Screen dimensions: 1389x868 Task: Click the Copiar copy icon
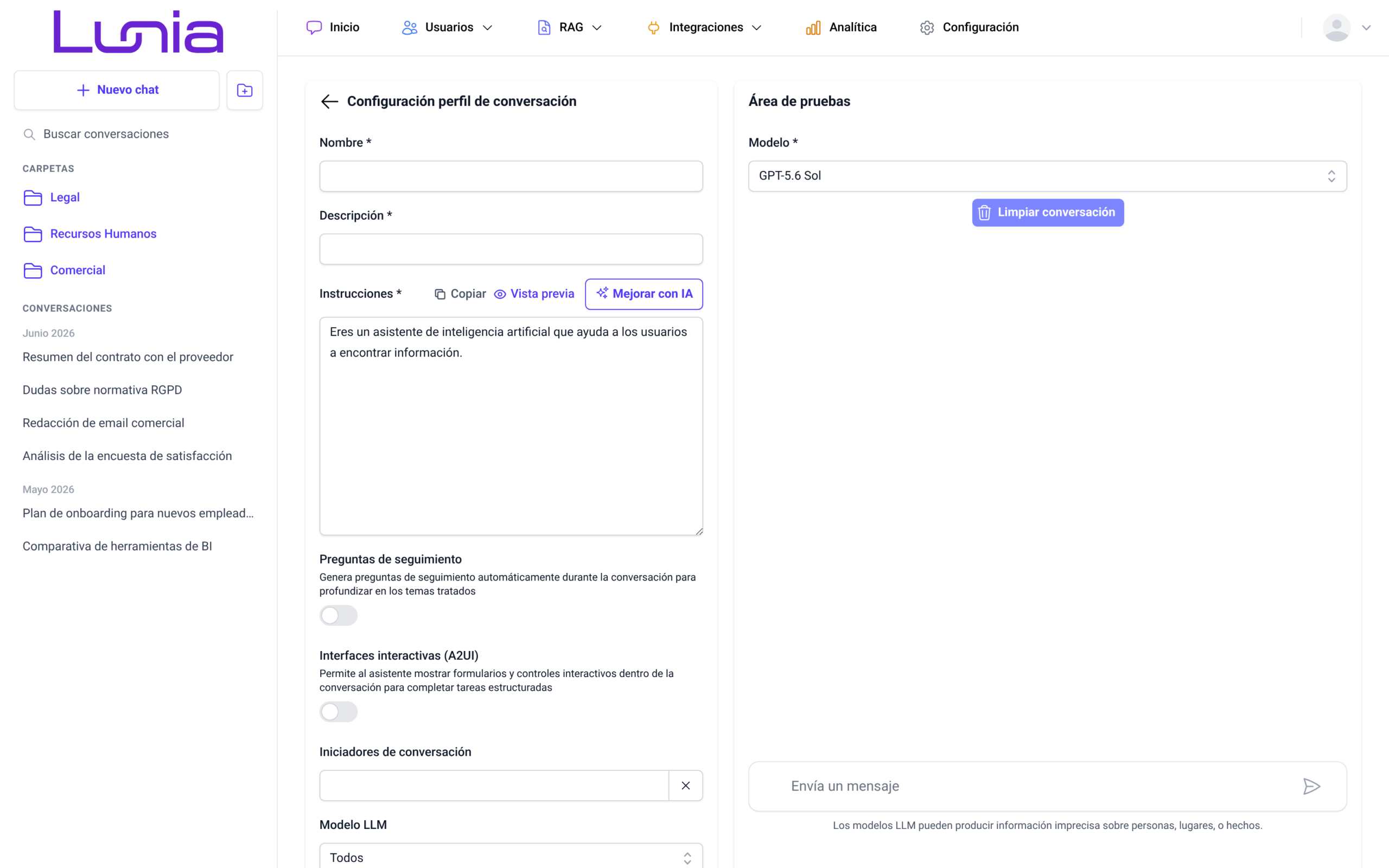(439, 294)
